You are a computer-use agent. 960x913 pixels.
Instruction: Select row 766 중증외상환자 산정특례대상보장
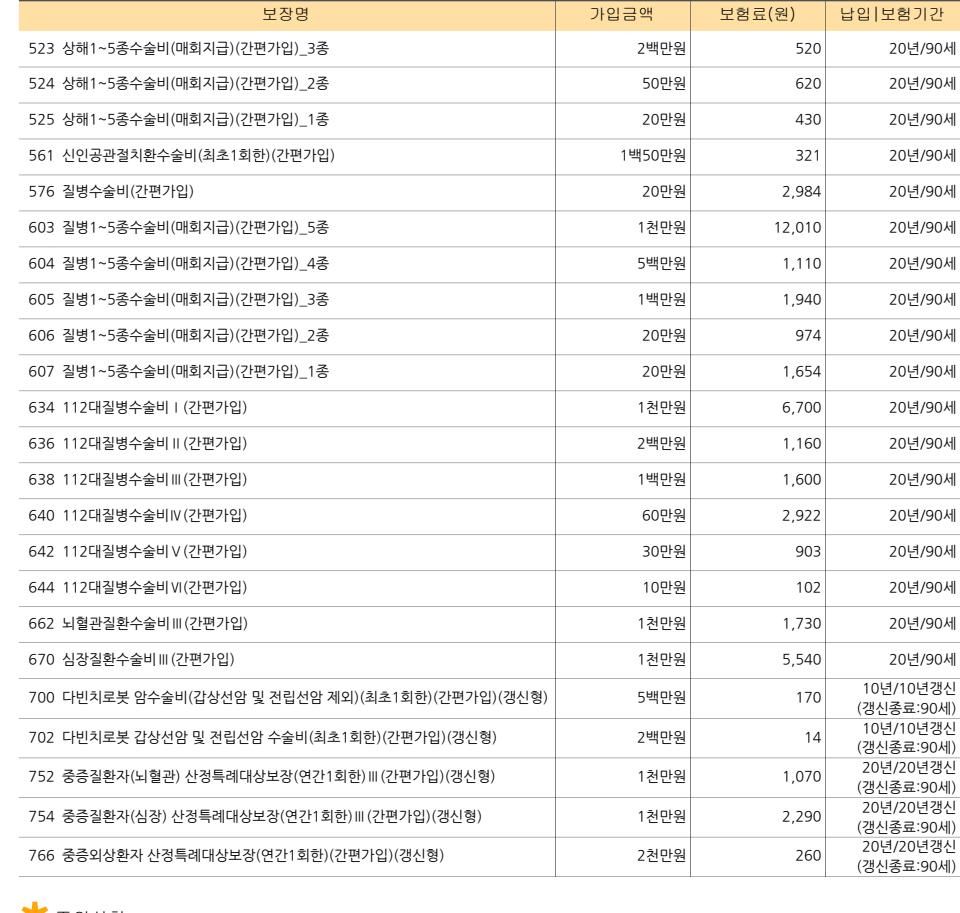[489, 856]
